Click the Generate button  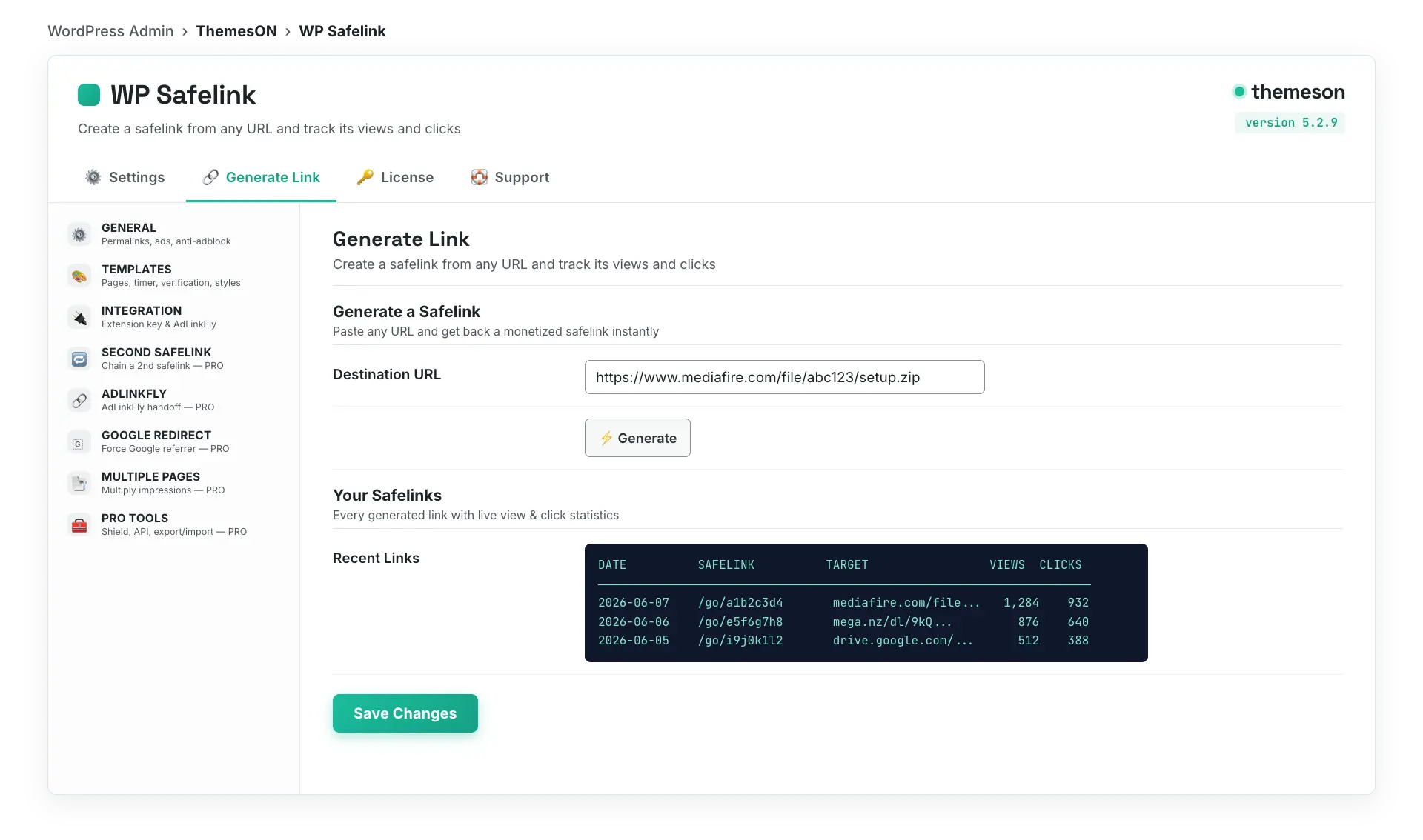637,438
